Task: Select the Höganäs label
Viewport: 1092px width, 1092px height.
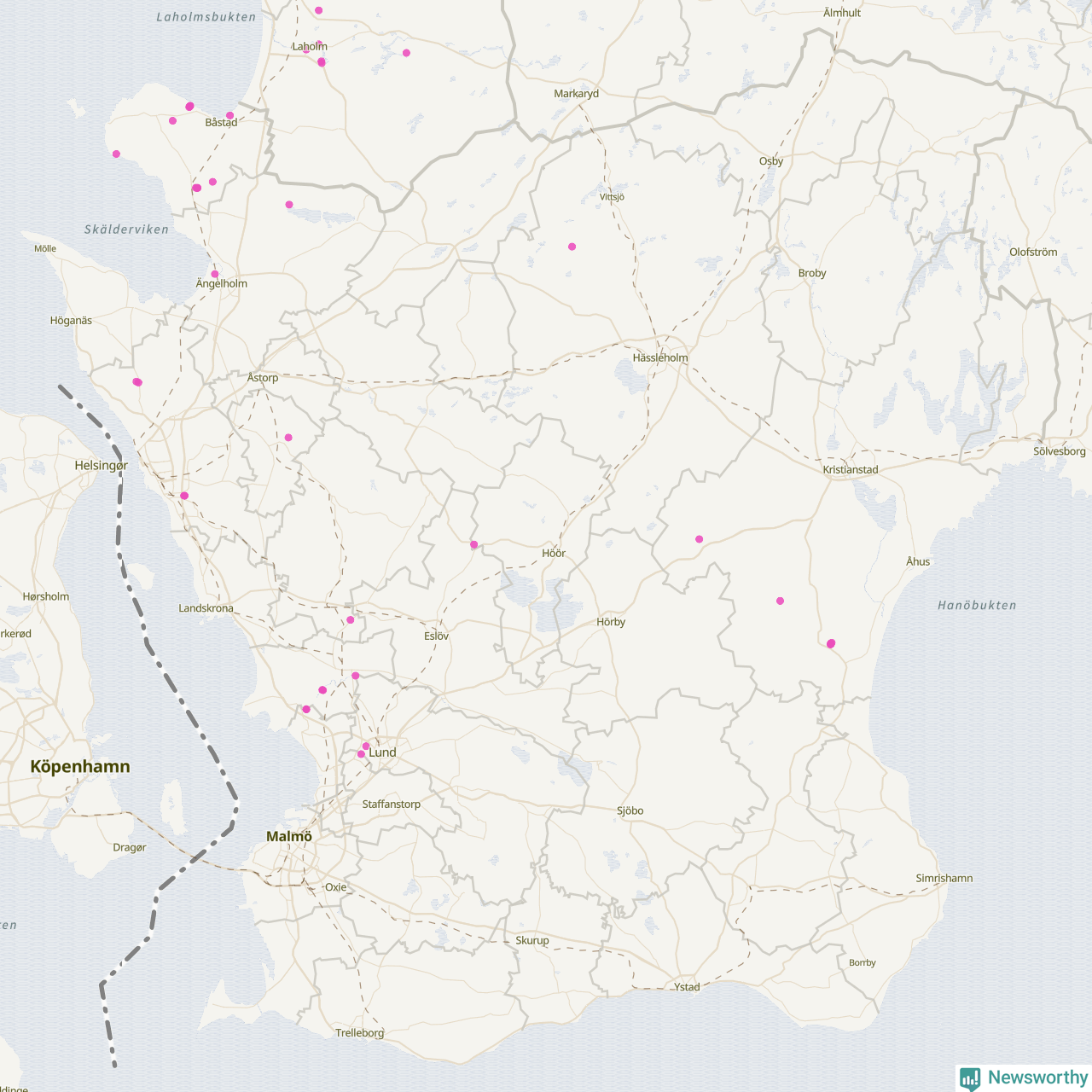Action: pos(71,321)
